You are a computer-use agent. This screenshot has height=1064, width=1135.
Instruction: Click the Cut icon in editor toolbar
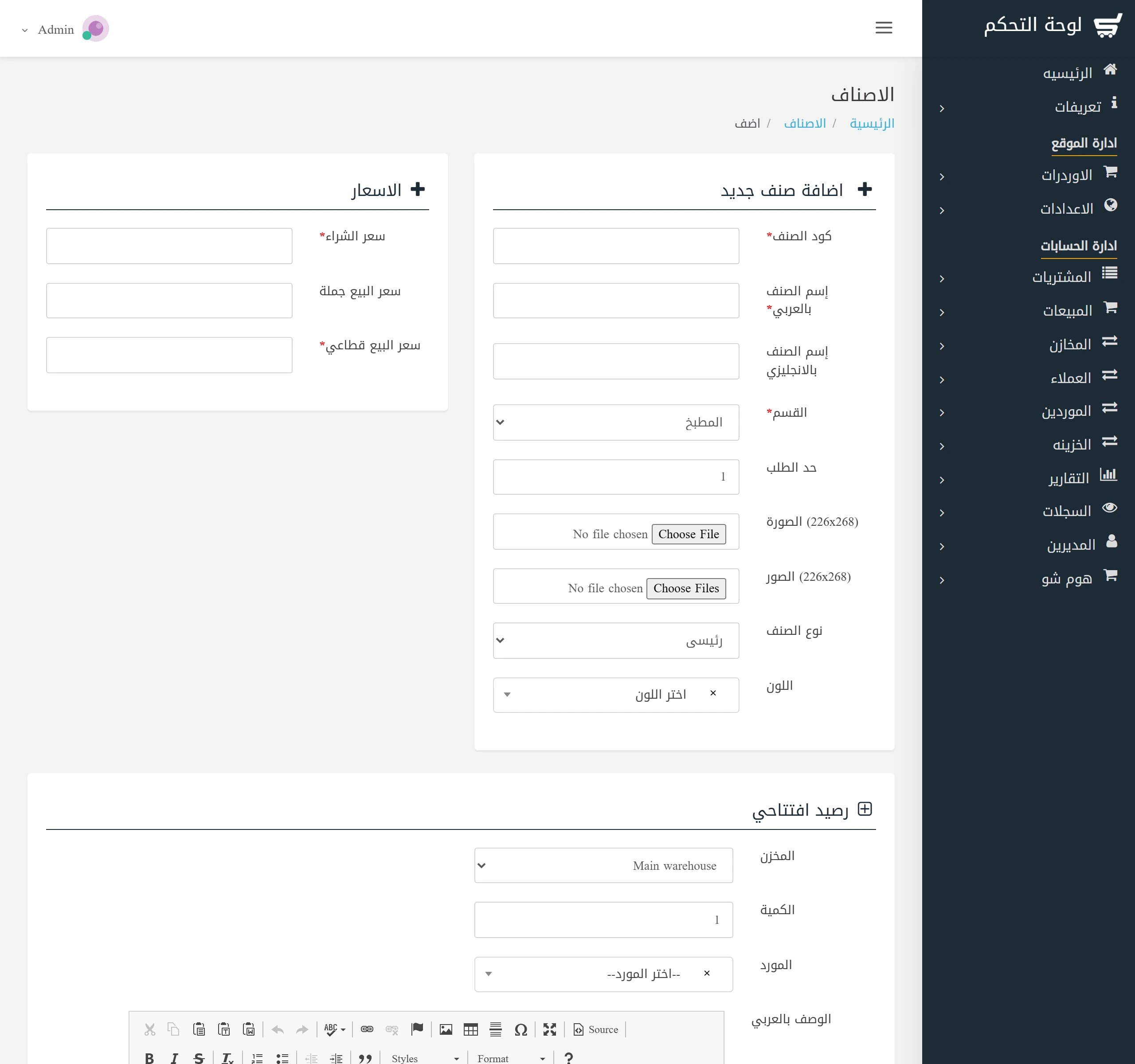pyautogui.click(x=149, y=1029)
